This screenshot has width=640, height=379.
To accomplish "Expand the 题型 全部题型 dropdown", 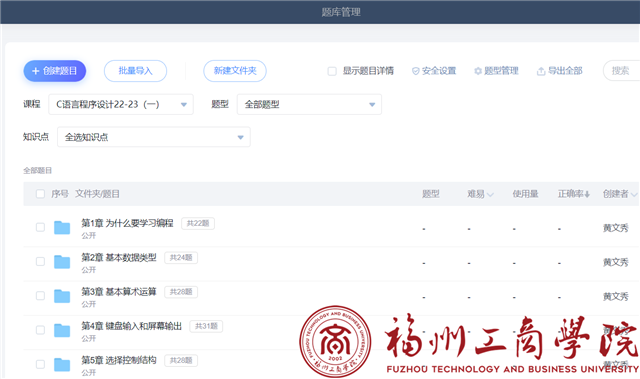I will tap(309, 104).
